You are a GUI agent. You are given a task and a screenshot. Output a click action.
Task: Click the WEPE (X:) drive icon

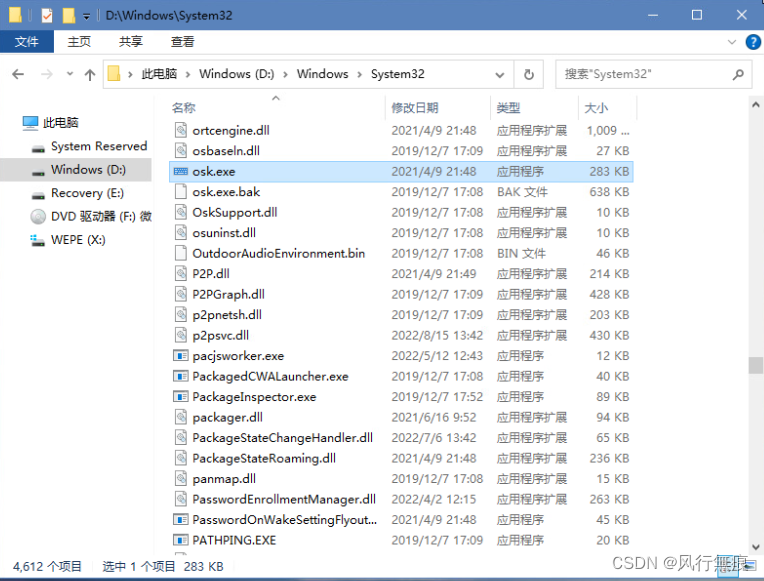(x=38, y=240)
